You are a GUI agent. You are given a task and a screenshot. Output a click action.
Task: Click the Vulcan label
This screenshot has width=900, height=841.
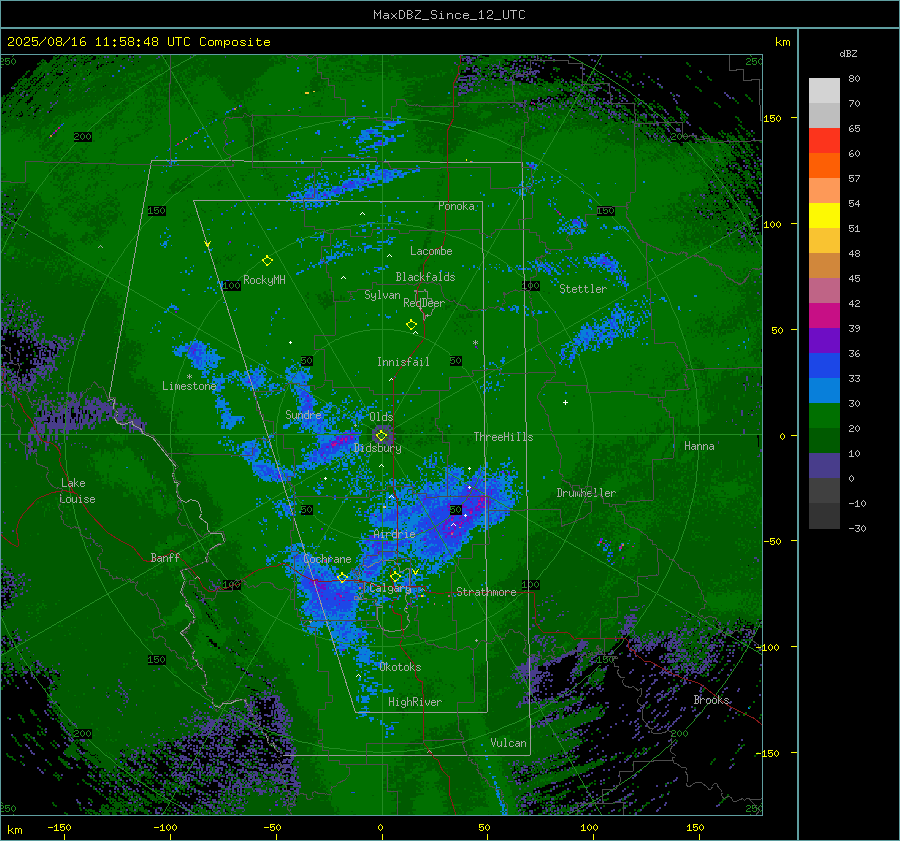click(508, 743)
